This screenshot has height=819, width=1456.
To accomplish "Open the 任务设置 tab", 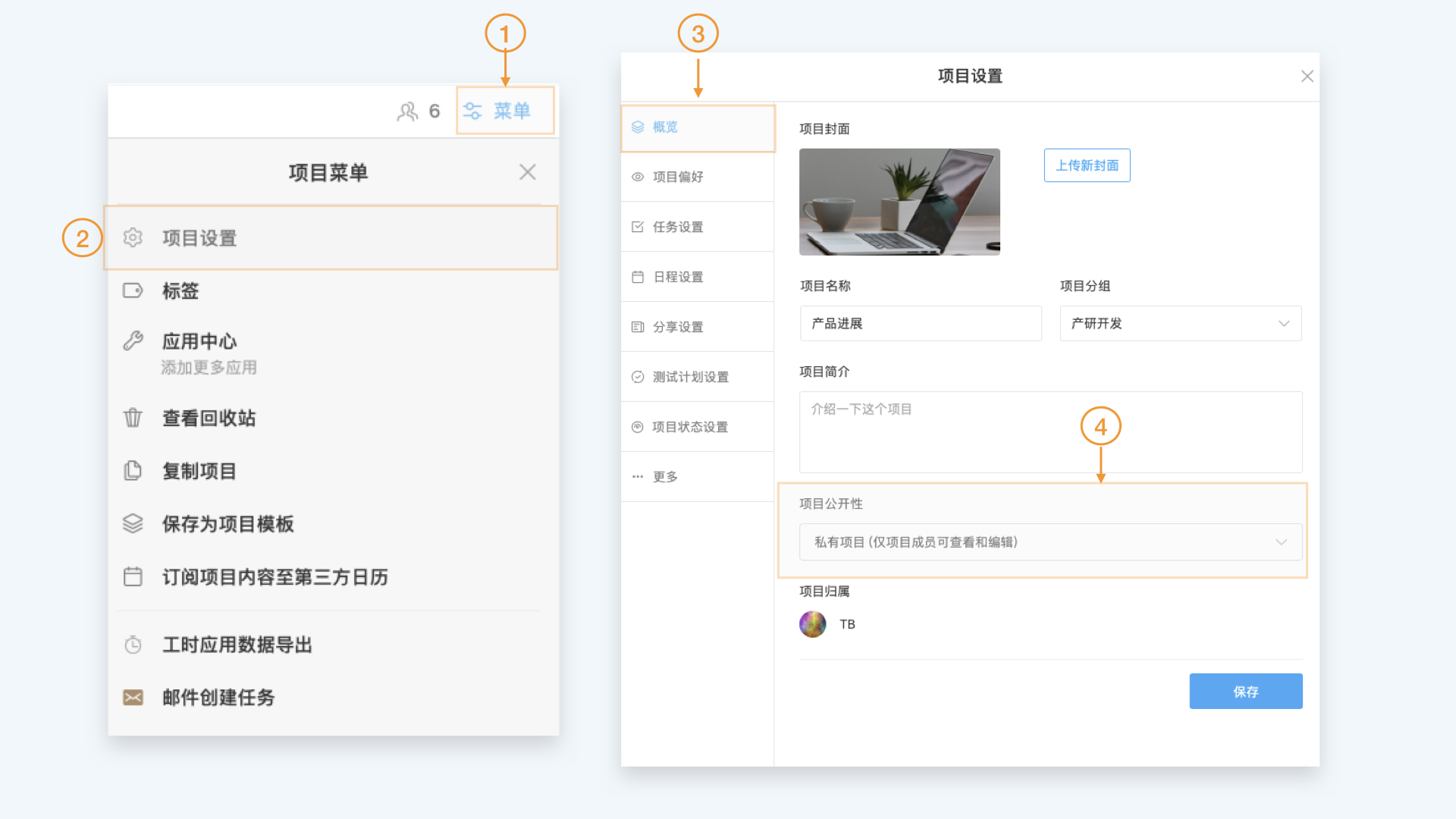I will (x=698, y=227).
